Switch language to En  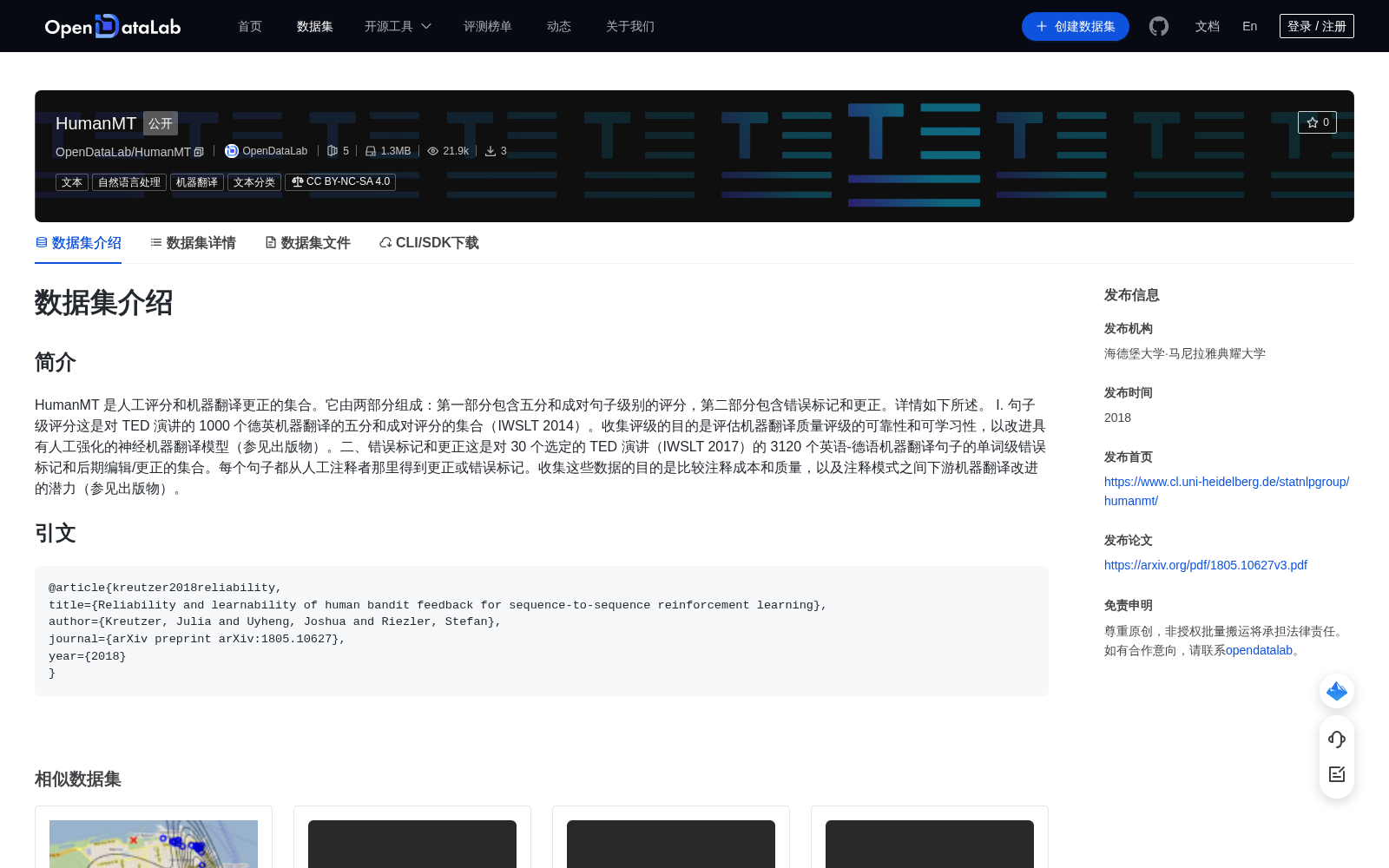1250,26
